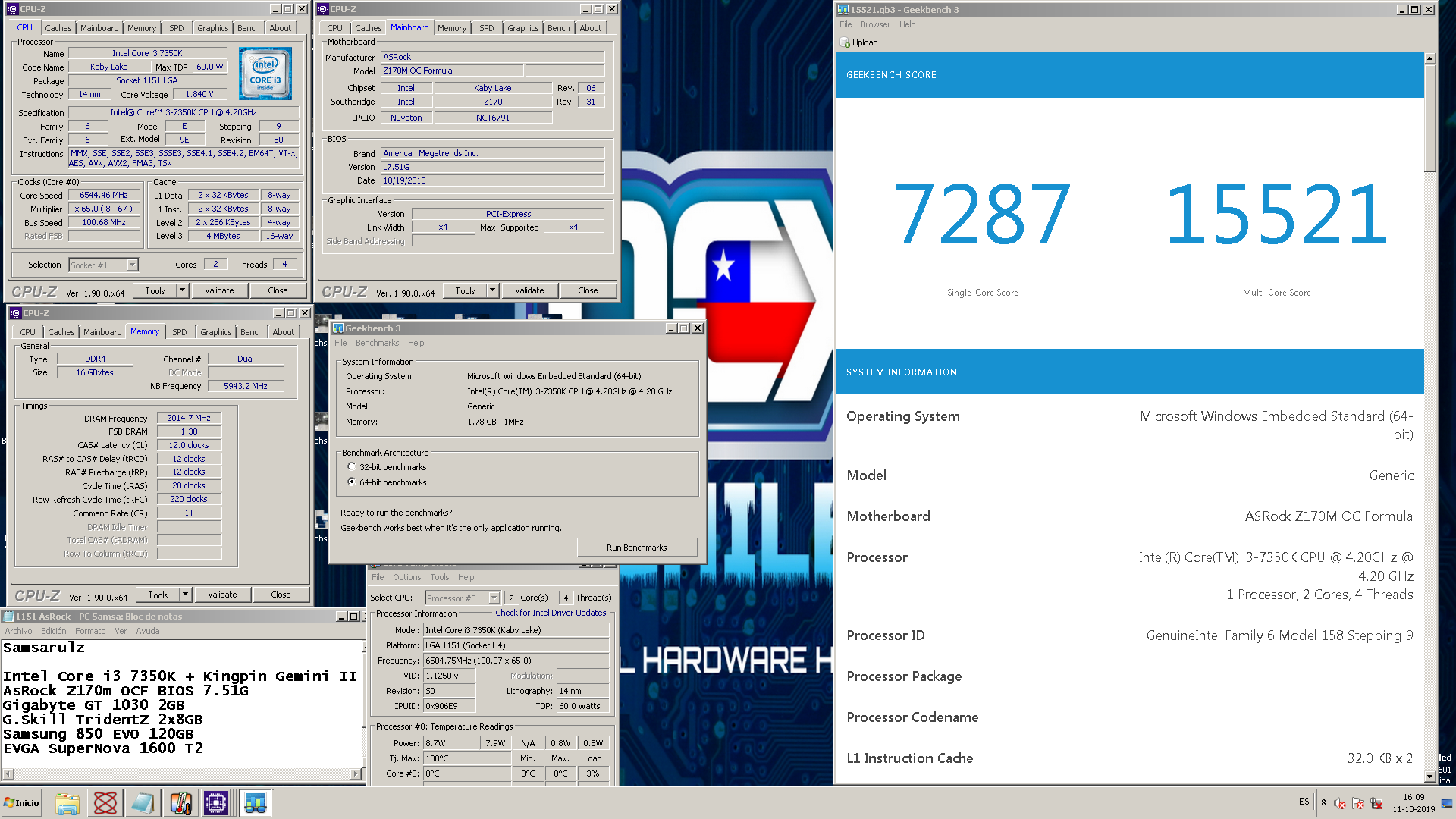Viewport: 1456px width, 819px height.
Task: Click the Upload icon in Geekbench results
Action: click(x=846, y=43)
